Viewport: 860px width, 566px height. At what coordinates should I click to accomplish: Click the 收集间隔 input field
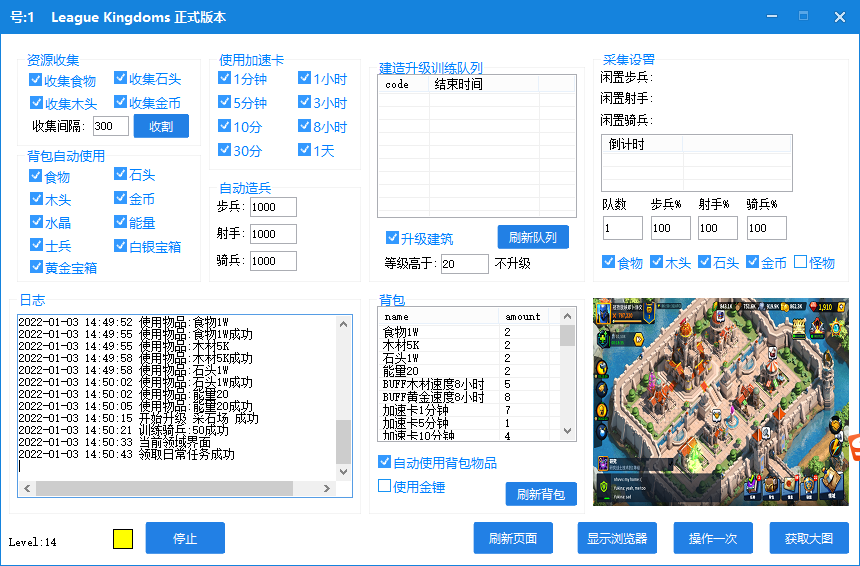110,126
